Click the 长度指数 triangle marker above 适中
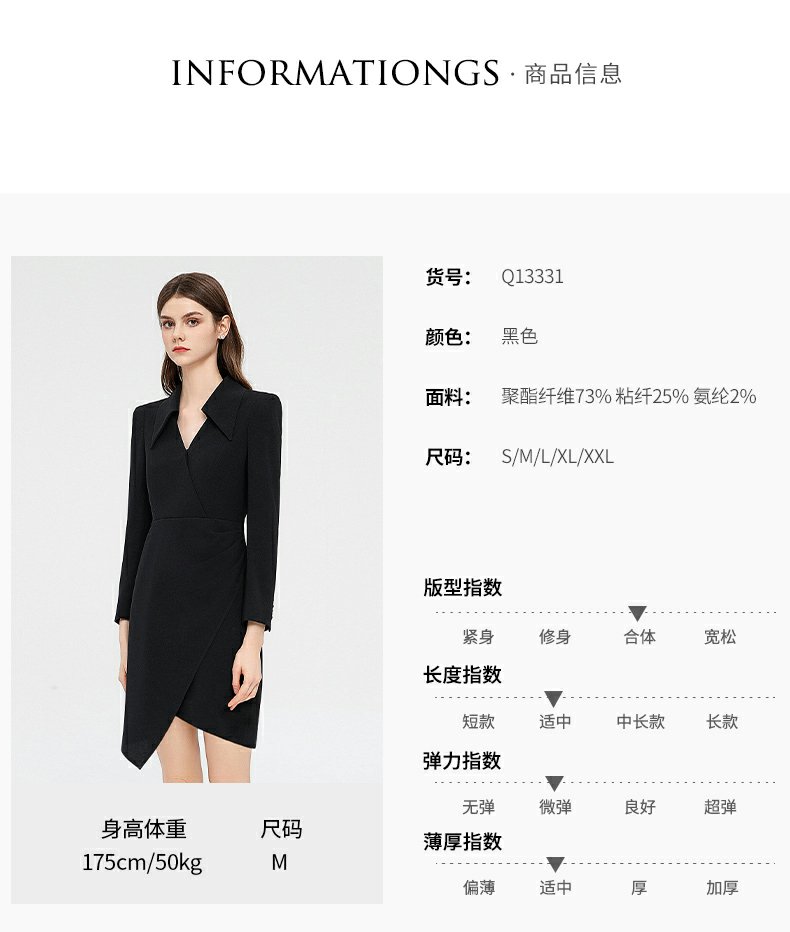The height and width of the screenshot is (932, 790). (x=553, y=698)
